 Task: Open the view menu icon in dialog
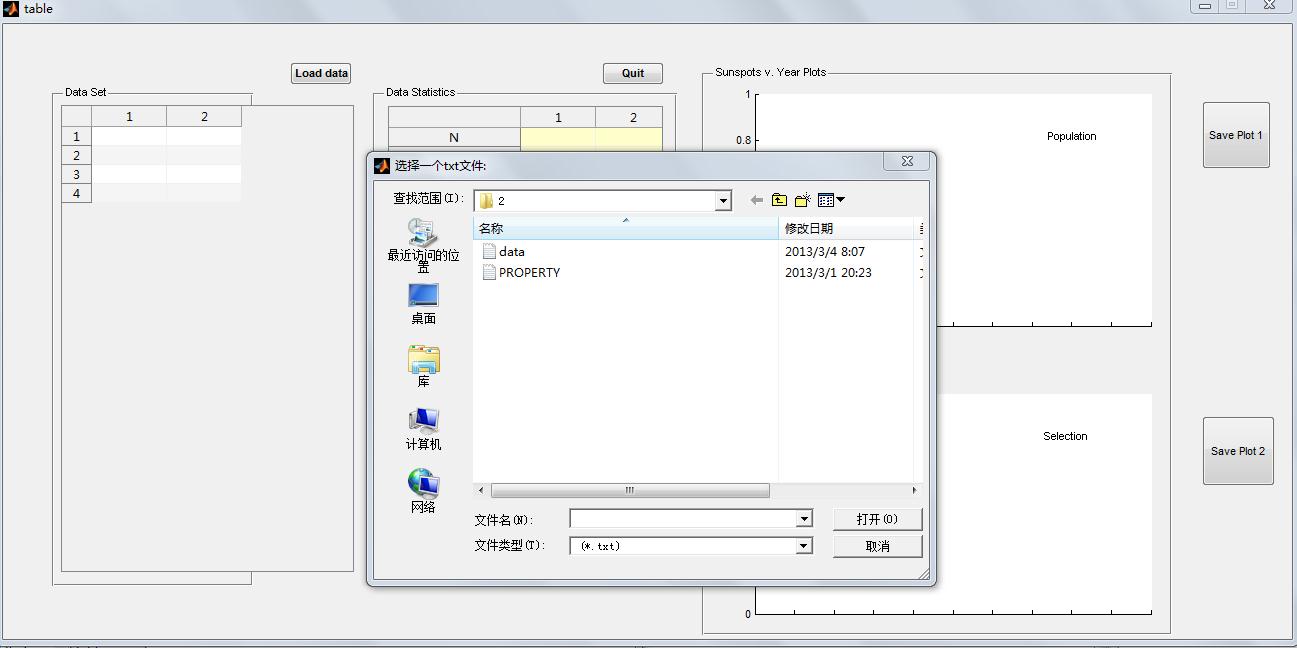click(x=831, y=200)
